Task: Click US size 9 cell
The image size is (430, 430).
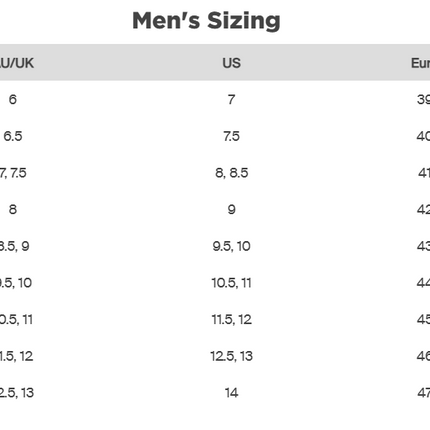Action: coord(231,209)
